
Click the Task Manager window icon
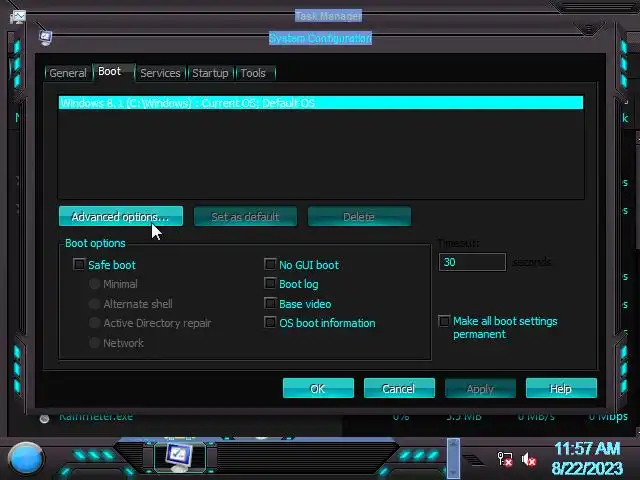click(18, 17)
